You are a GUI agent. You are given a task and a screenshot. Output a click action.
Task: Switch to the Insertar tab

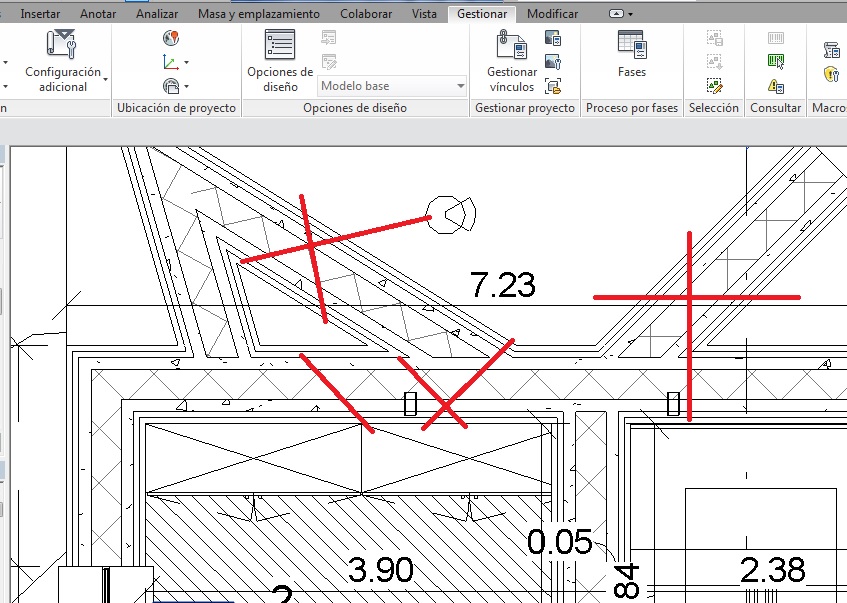tap(40, 14)
